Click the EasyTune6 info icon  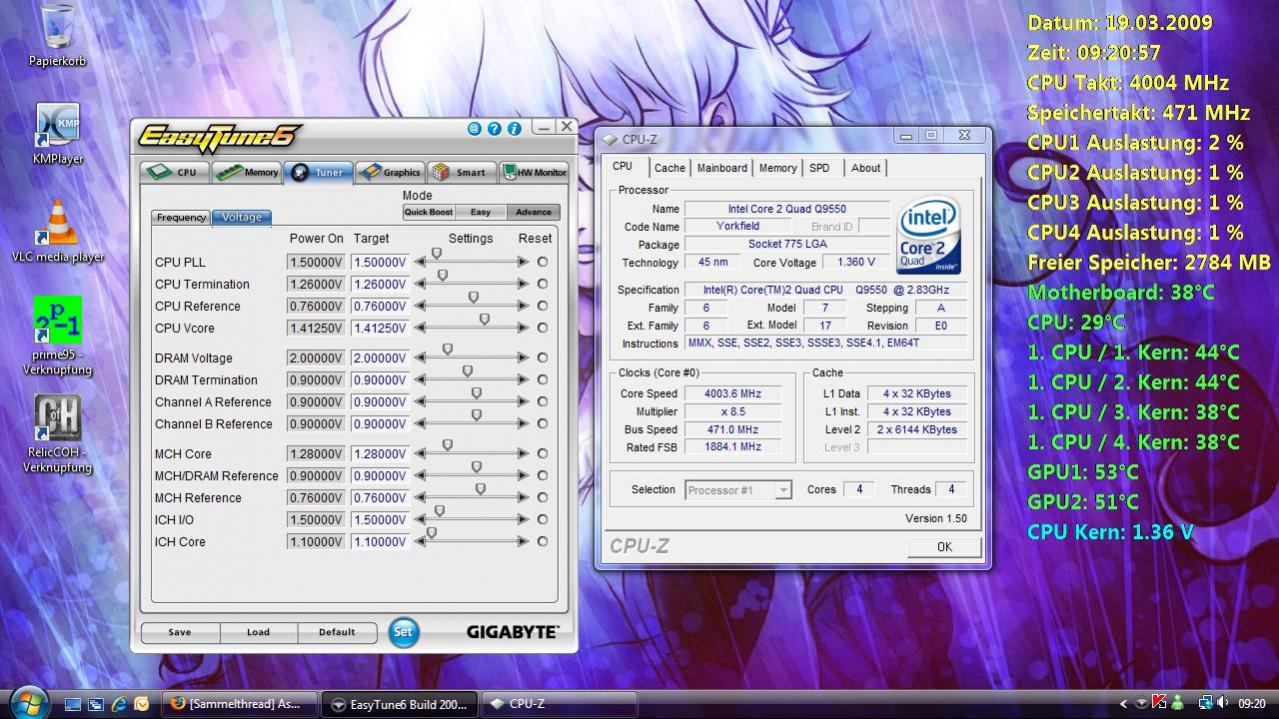[514, 129]
